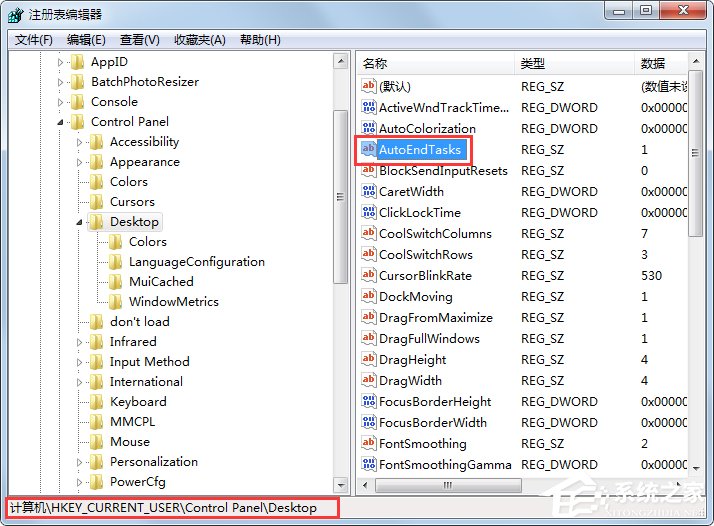The image size is (714, 526).
Task: Click the Desktop folder icon
Action: 97,222
